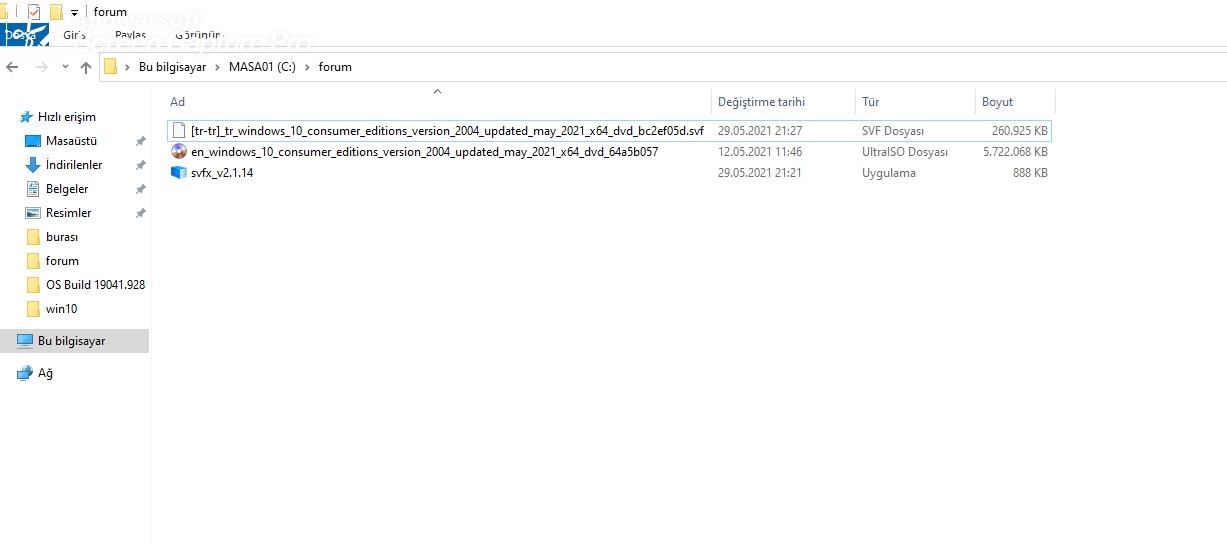Click the folder icon in the address bar

[111, 67]
